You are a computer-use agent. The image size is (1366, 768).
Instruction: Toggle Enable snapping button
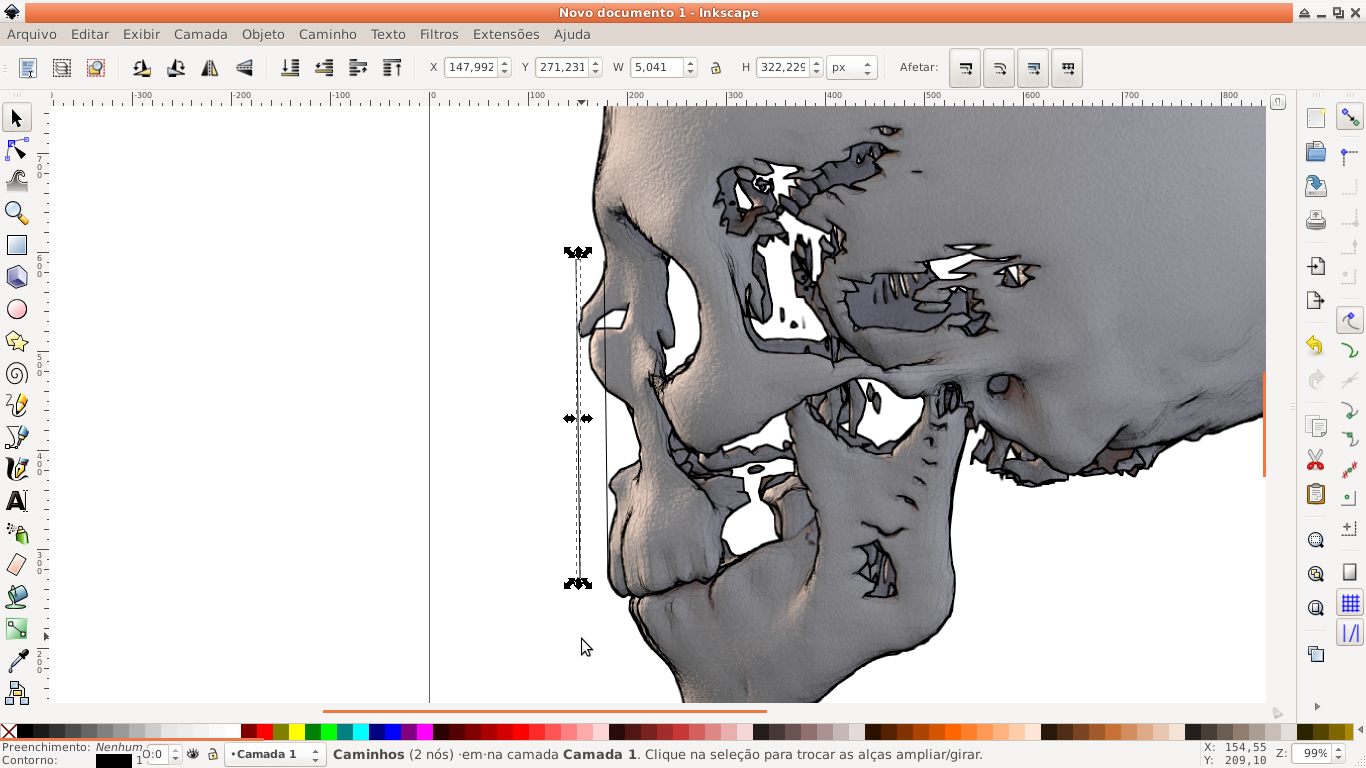tap(1351, 118)
